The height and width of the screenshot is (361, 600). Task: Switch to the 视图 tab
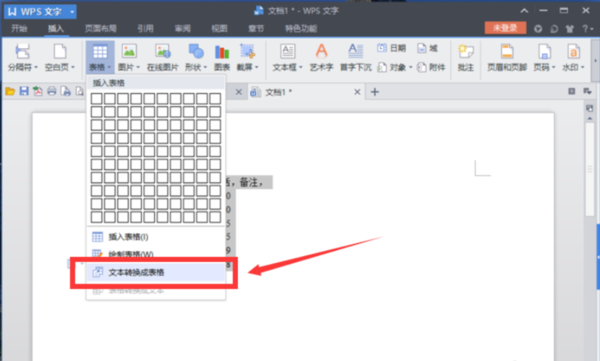219,28
